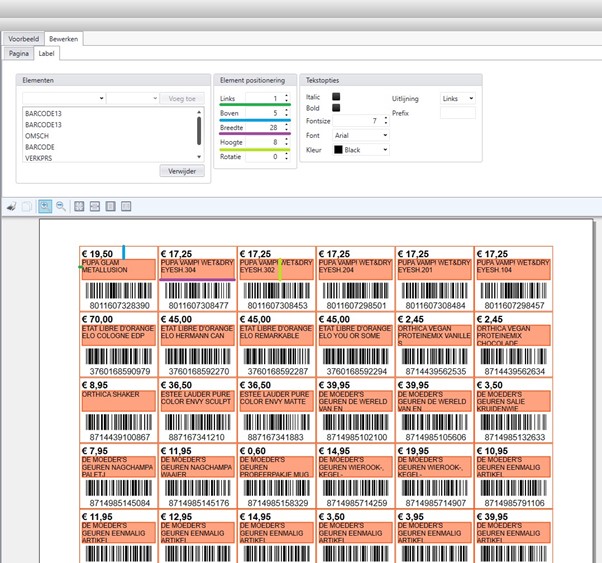Click the fit page width icon
This screenshot has width=602, height=563.
95,206
